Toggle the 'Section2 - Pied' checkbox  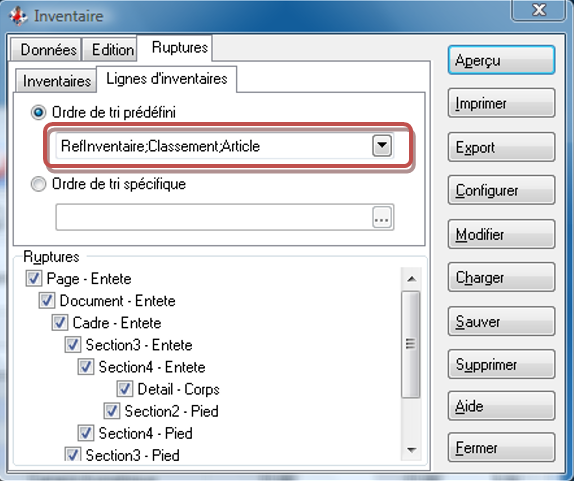coord(112,411)
